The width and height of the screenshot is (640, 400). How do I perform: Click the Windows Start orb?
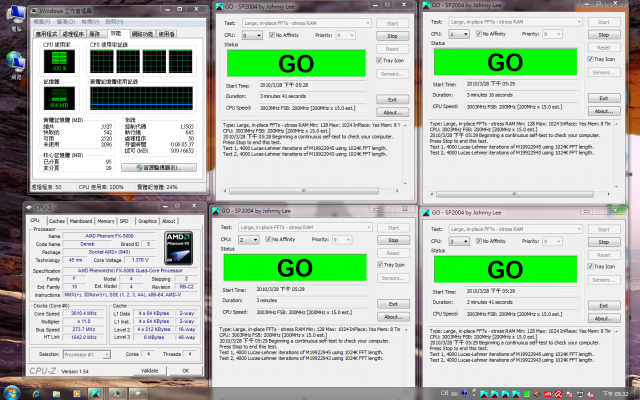point(11,393)
